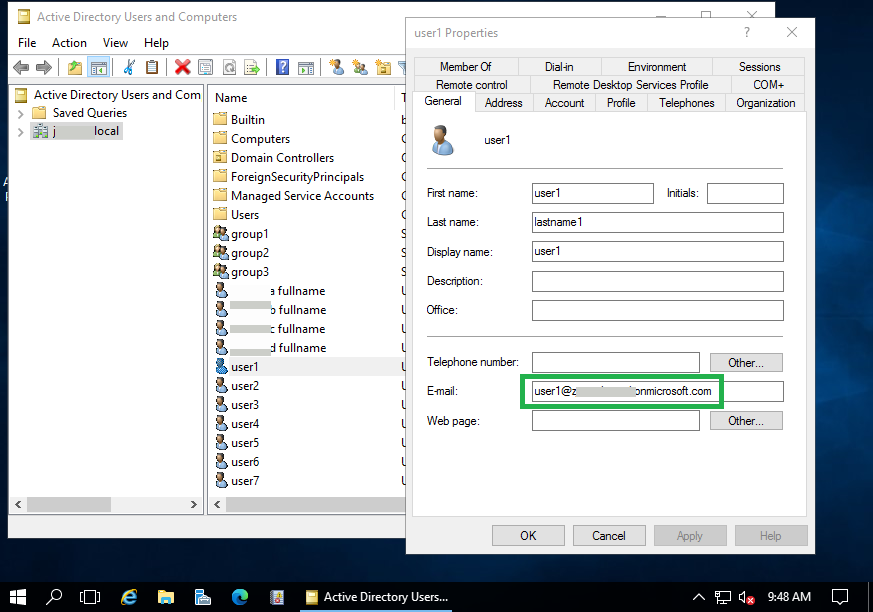Open Microsoft Edge from the taskbar

(x=241, y=597)
